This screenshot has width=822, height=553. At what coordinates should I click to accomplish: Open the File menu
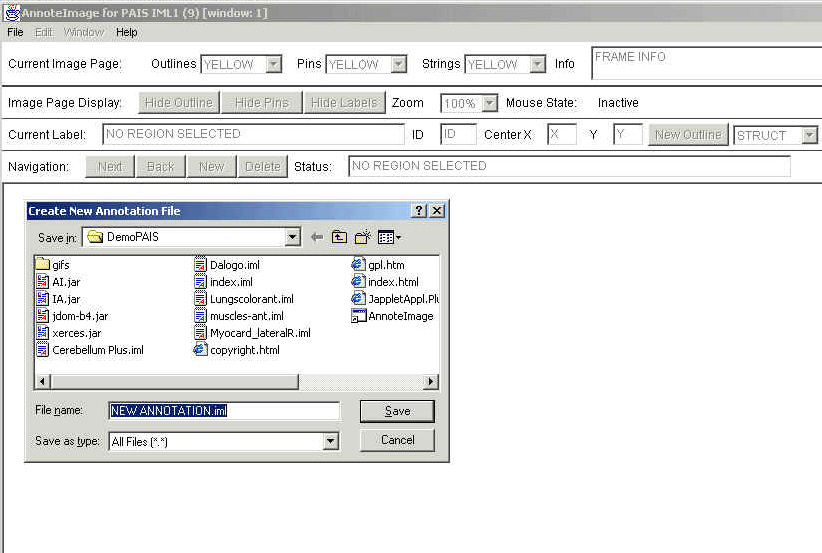tap(15, 32)
